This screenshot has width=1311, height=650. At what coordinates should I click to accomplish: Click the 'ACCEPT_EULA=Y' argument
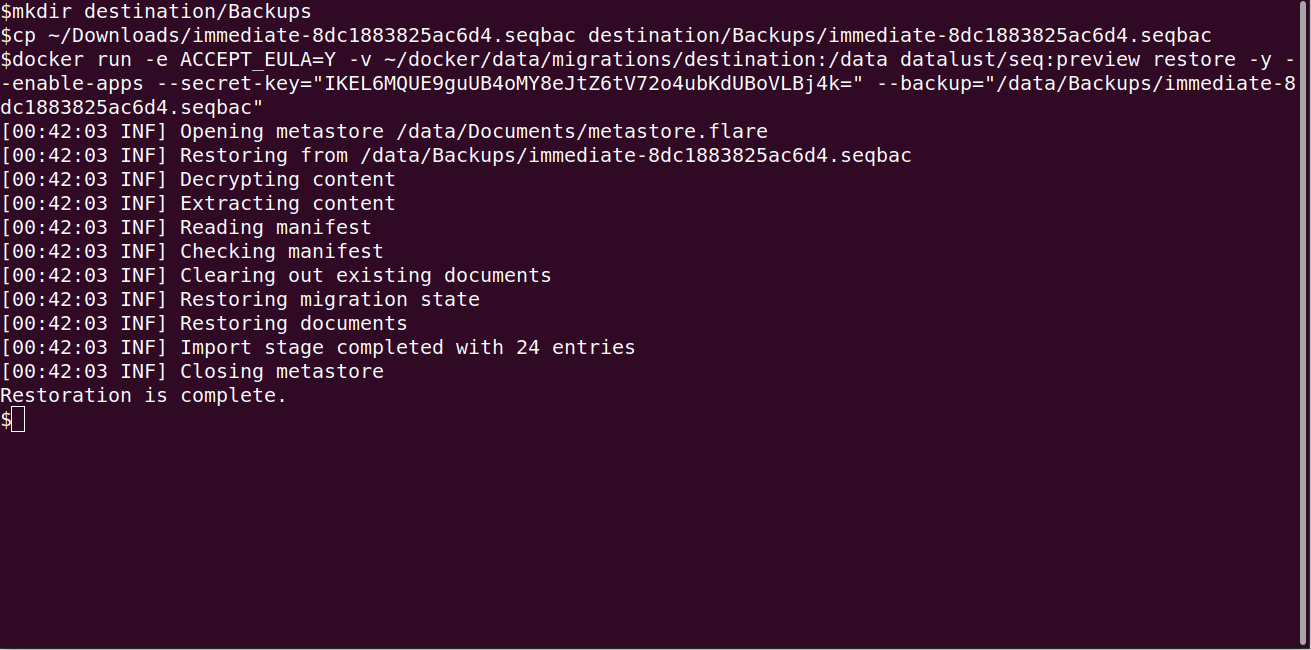coord(258,60)
